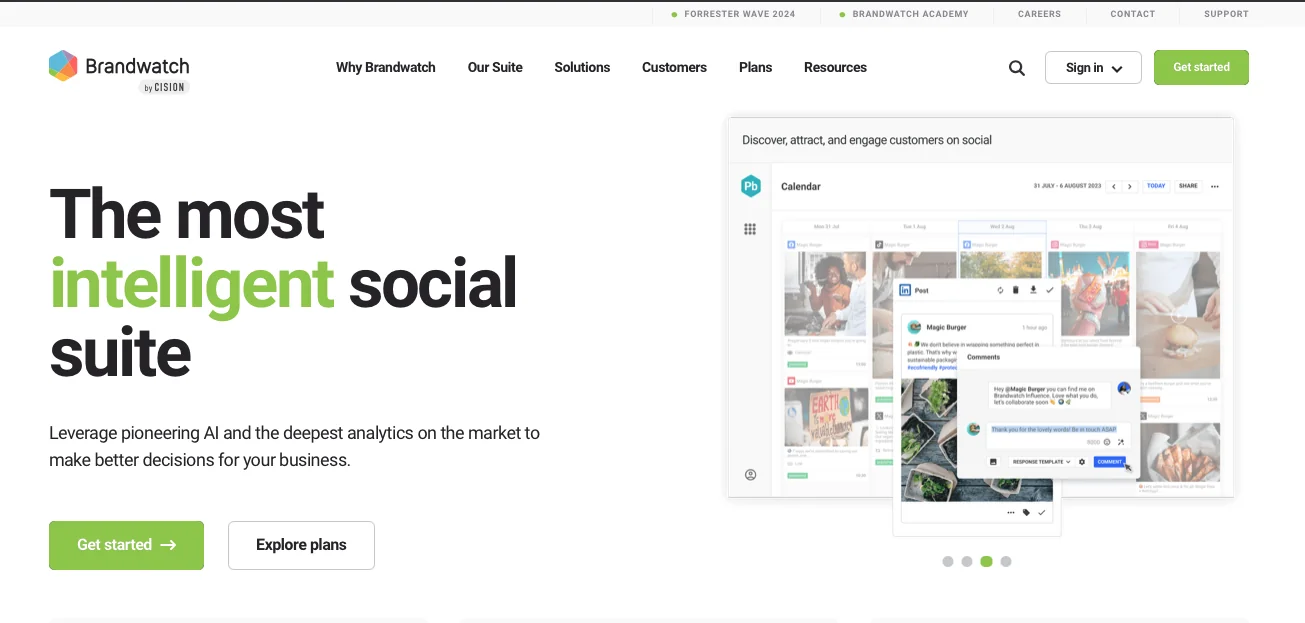Viewport: 1305px width, 623px height.
Task: Click the user profile icon in mockup sidebar
Action: coord(750,475)
